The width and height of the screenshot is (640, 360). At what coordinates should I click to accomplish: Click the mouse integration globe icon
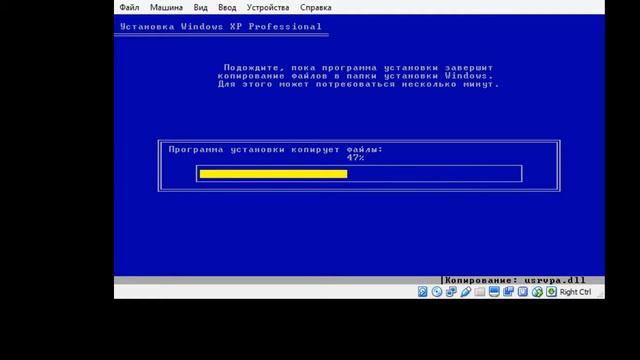point(537,292)
